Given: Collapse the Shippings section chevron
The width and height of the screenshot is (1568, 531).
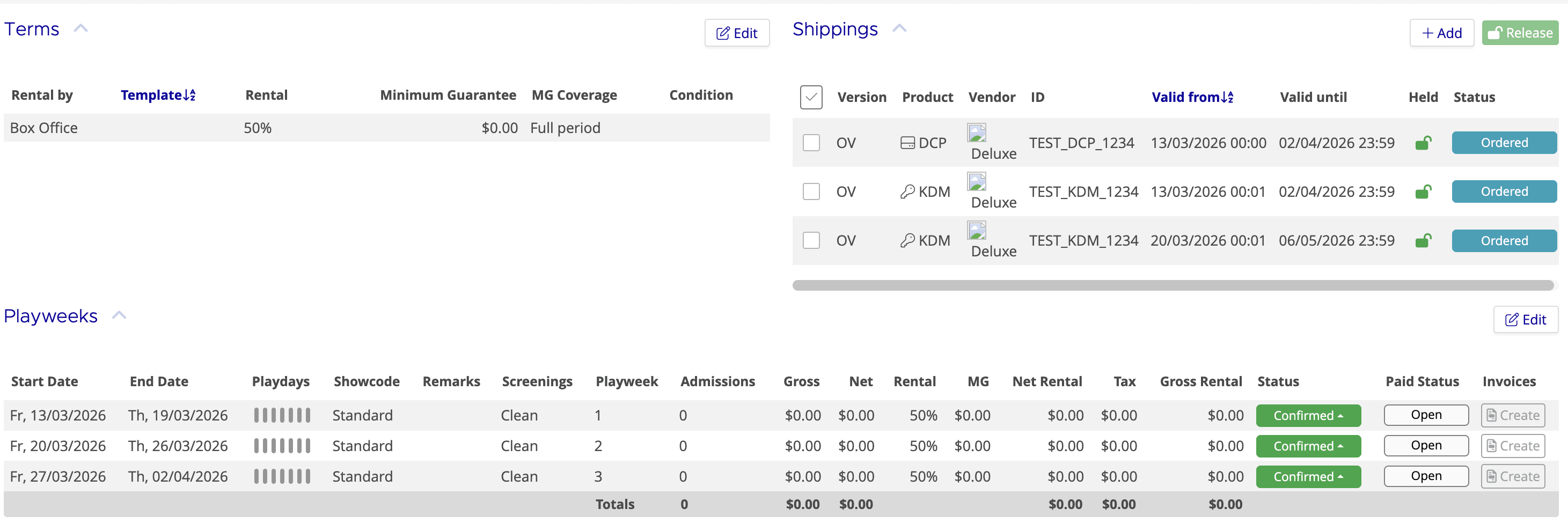Looking at the screenshot, I should point(899,28).
